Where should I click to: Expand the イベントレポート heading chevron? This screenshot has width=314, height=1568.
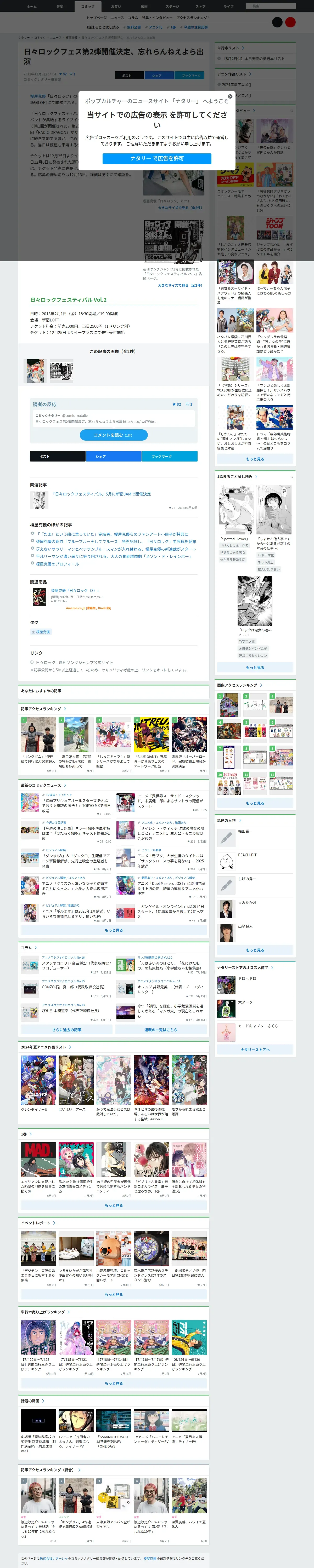(54, 1222)
